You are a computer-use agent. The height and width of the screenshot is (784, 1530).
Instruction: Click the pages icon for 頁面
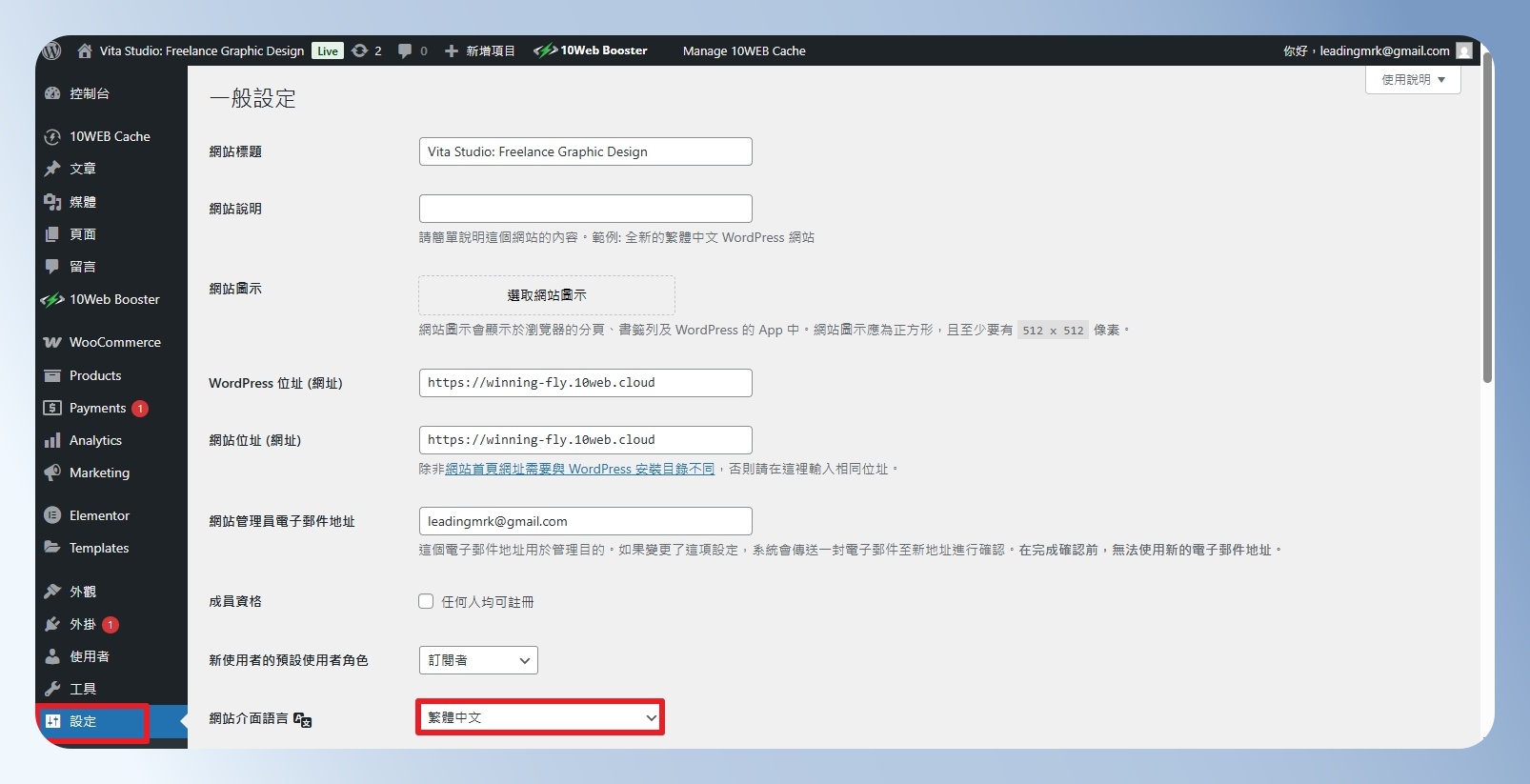click(52, 234)
